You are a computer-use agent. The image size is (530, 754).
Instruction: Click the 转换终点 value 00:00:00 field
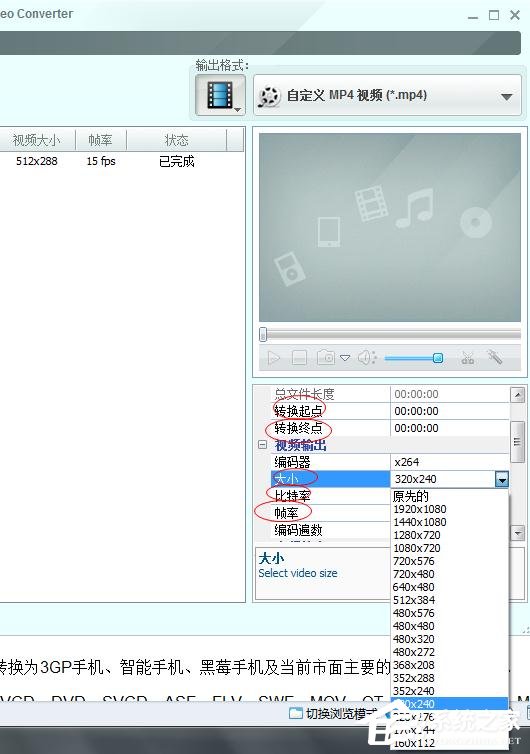[450, 428]
